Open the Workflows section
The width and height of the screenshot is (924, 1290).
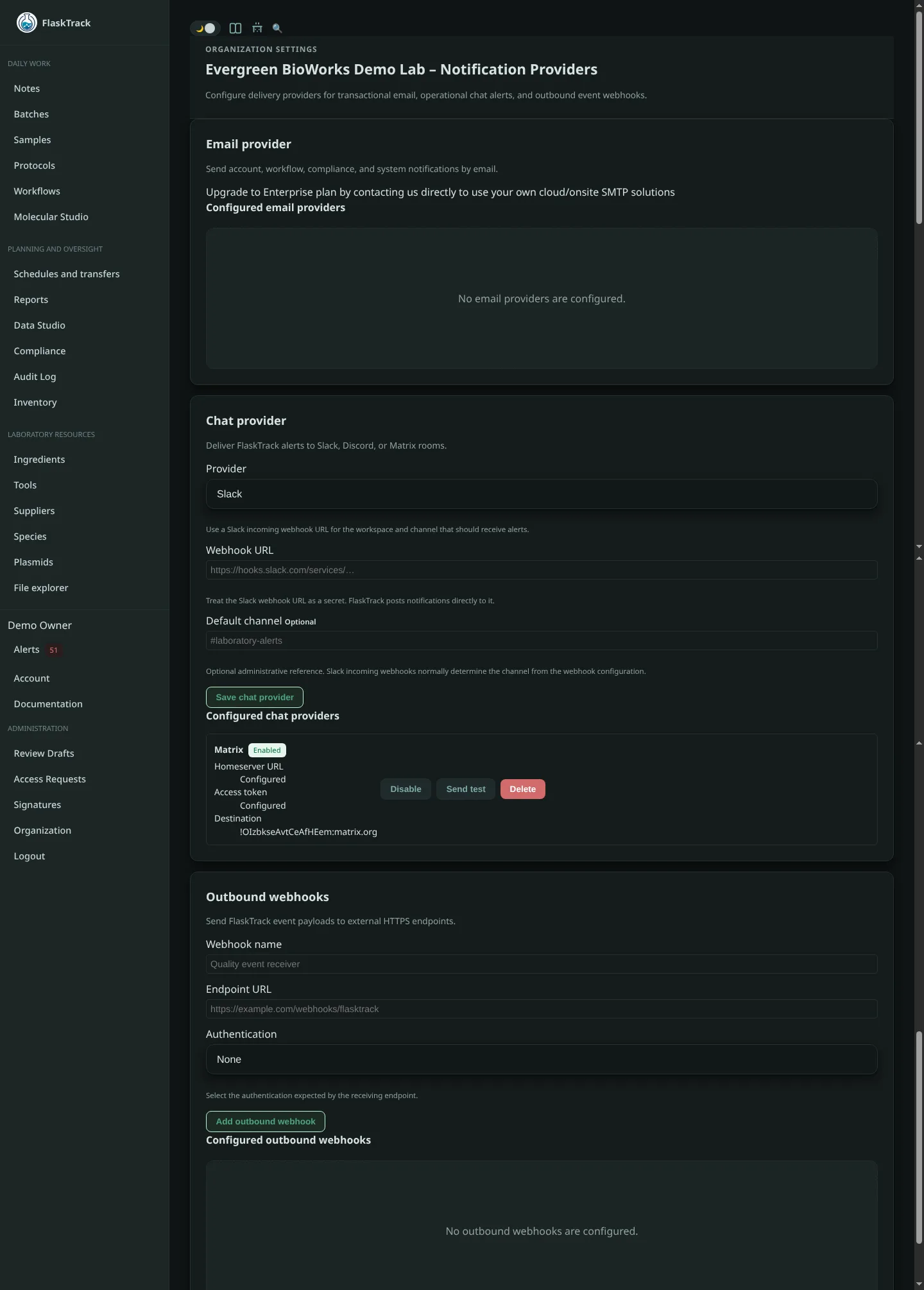[x=37, y=191]
